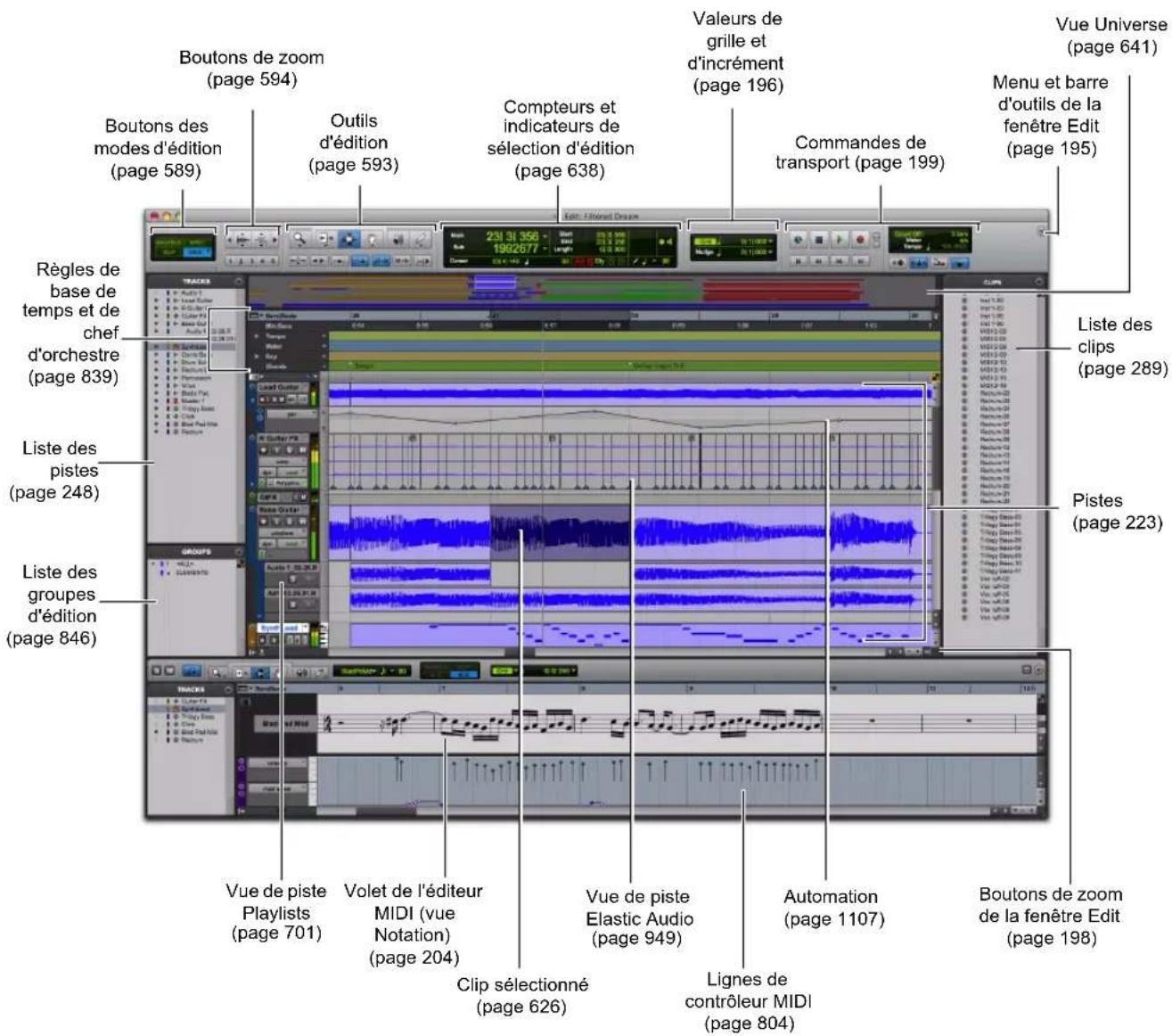Select the ELEMENTS group in Groups list

point(192,572)
